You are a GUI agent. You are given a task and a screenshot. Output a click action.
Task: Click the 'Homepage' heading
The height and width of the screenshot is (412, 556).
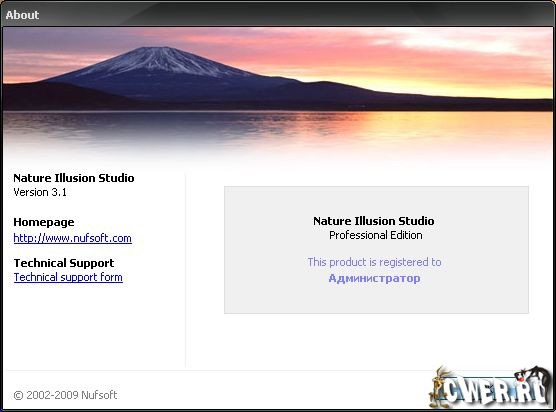[x=44, y=222]
